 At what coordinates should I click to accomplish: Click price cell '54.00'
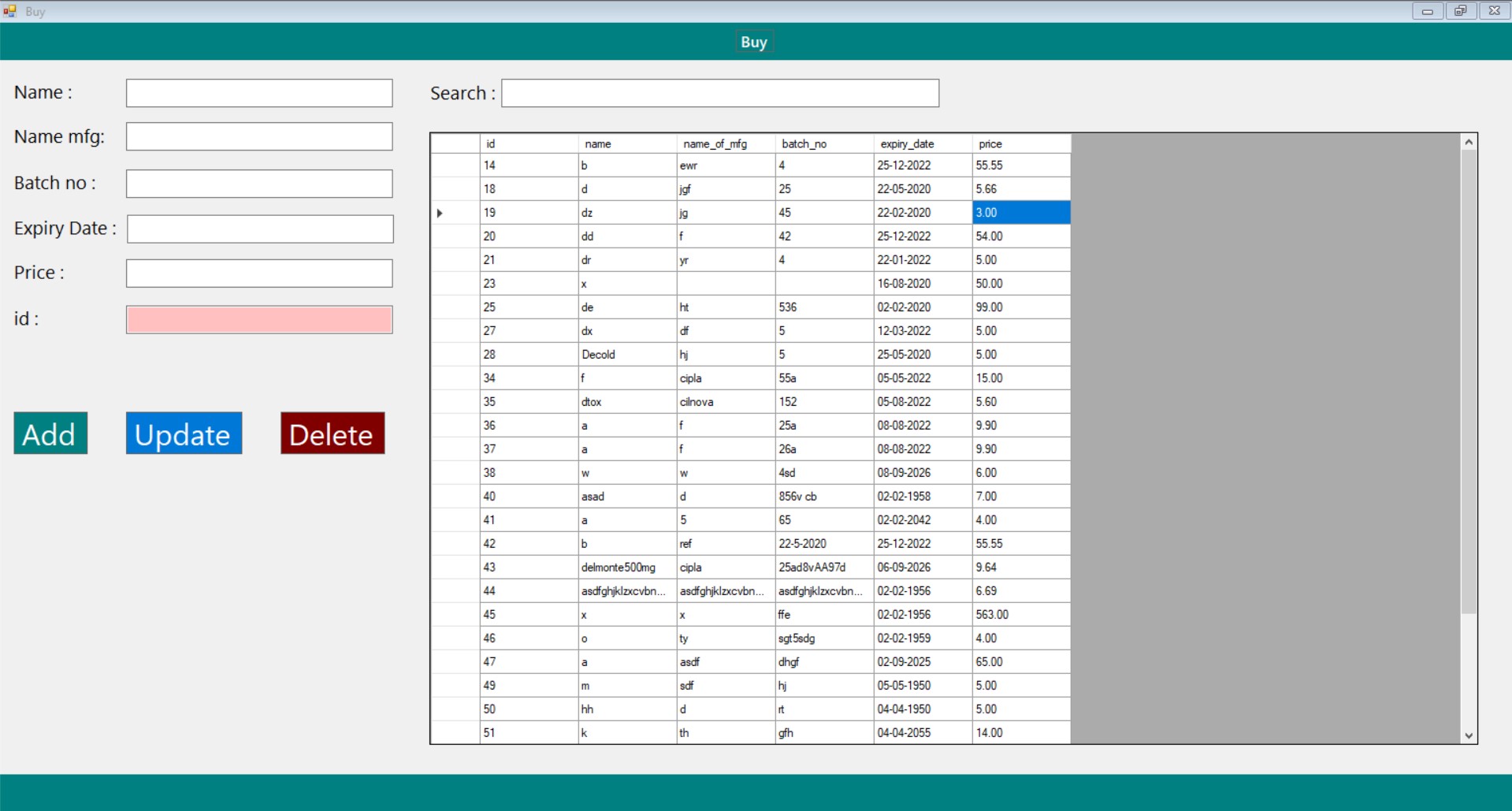coord(1021,236)
